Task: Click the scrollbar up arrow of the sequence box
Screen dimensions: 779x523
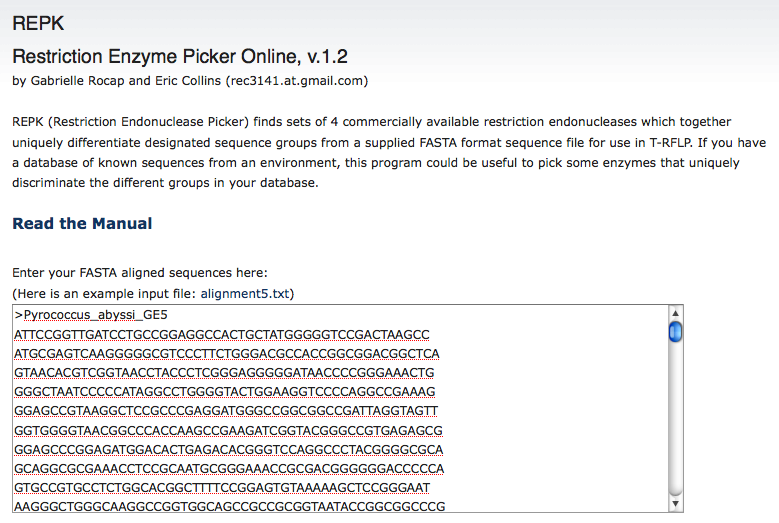Action: coord(675,313)
